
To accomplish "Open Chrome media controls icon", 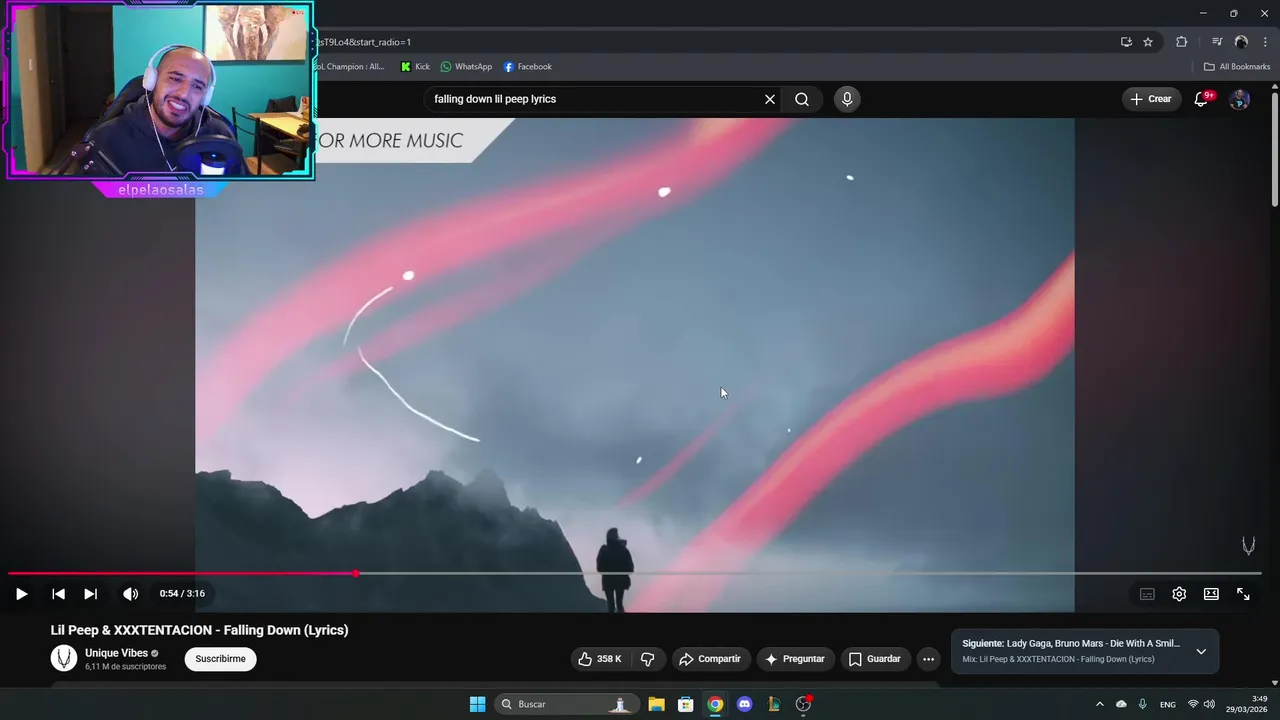I will (x=1217, y=42).
